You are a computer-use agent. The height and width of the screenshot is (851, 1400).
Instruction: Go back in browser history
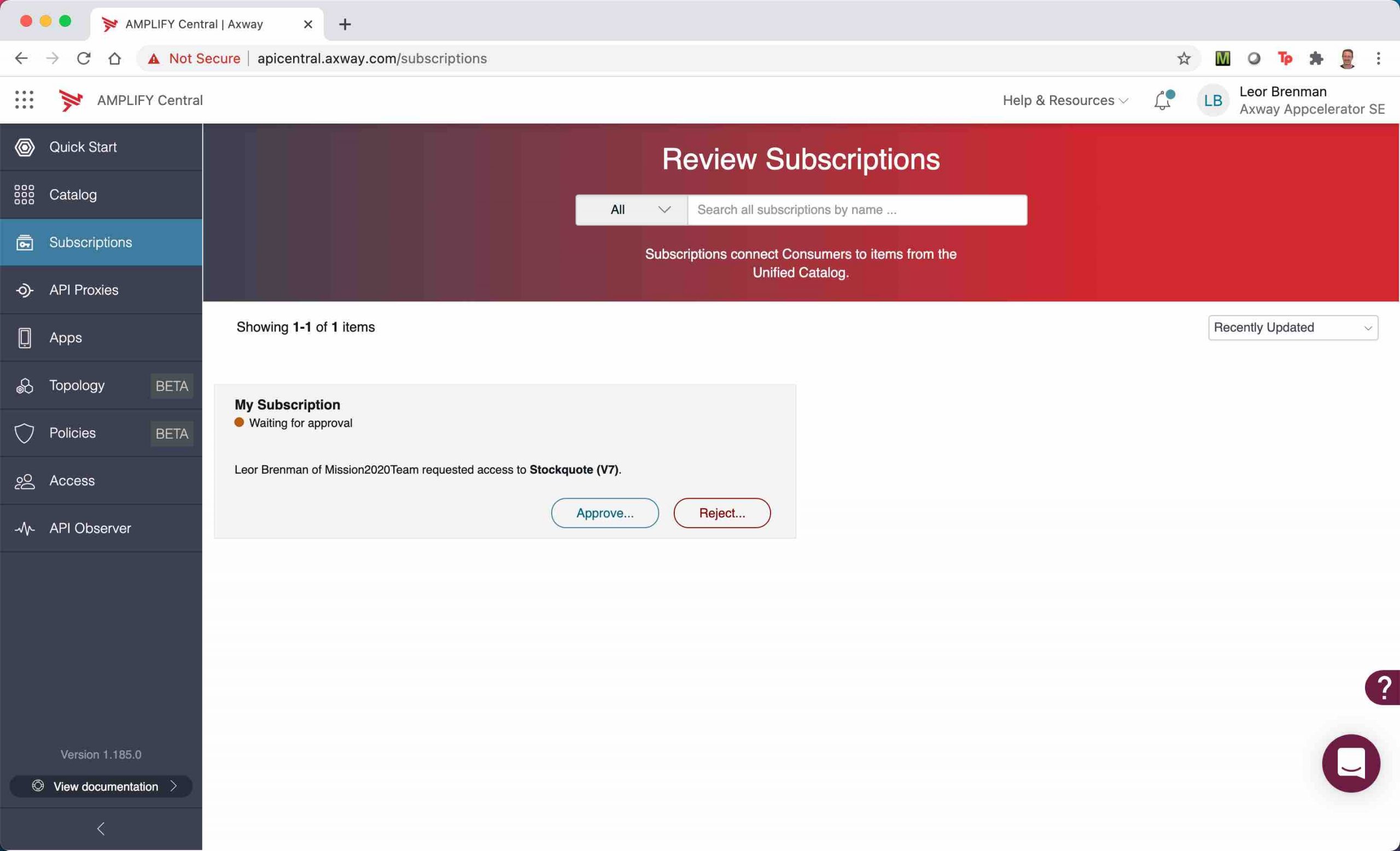[21, 59]
